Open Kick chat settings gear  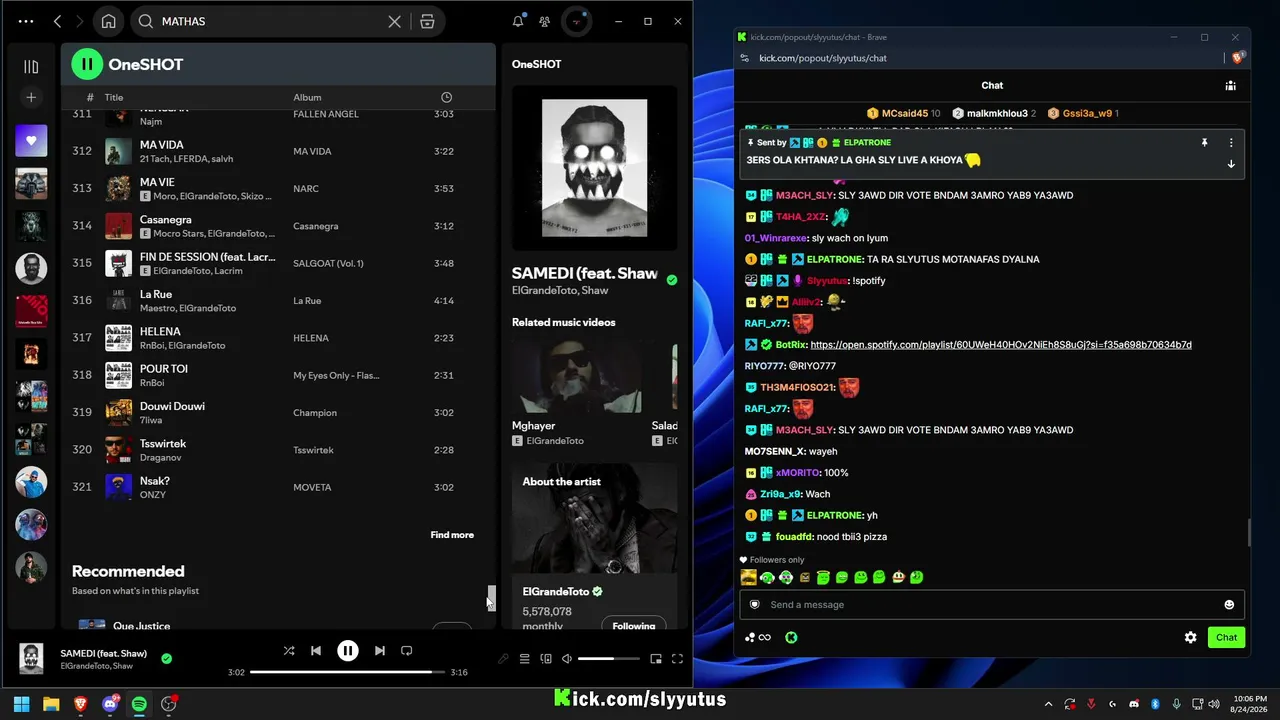[x=1190, y=637]
